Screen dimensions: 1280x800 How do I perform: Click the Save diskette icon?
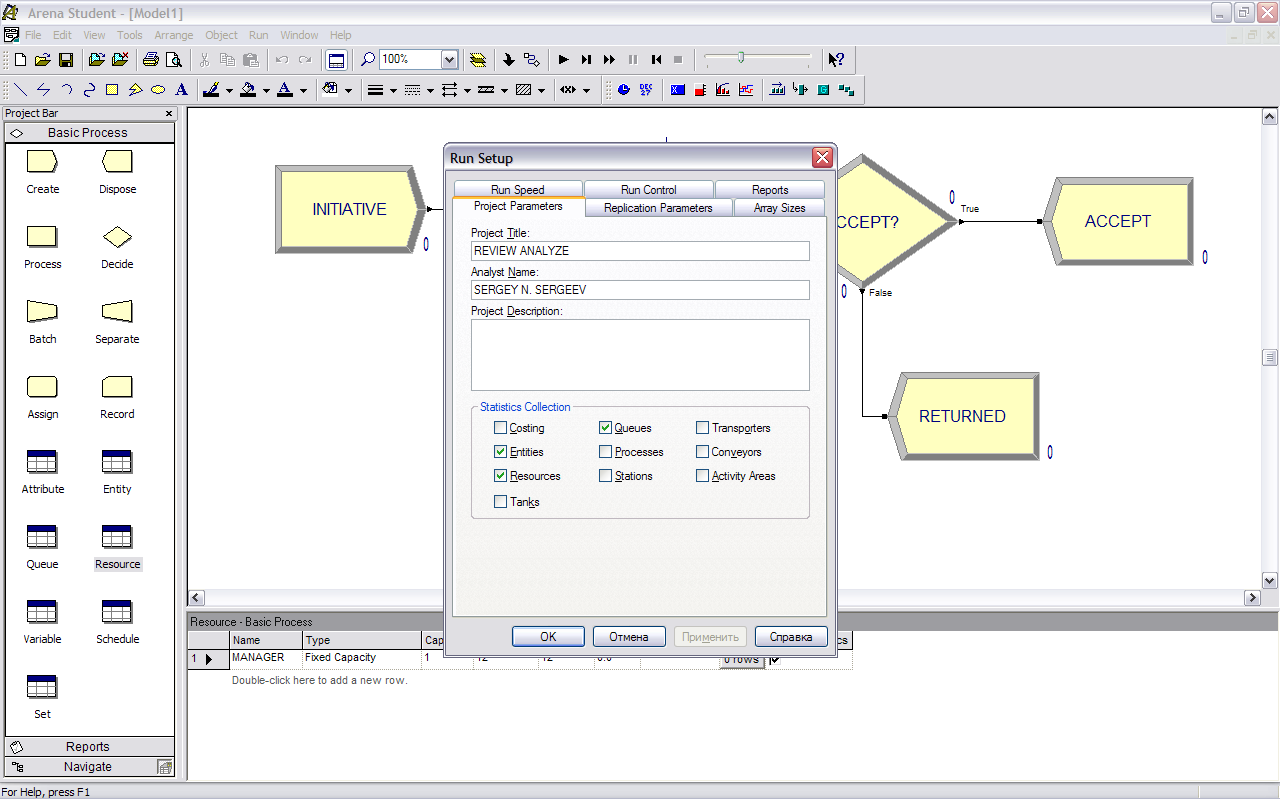(65, 60)
